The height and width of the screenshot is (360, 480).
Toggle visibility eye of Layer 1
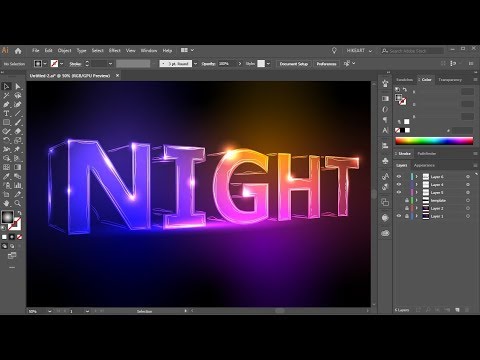tap(399, 216)
